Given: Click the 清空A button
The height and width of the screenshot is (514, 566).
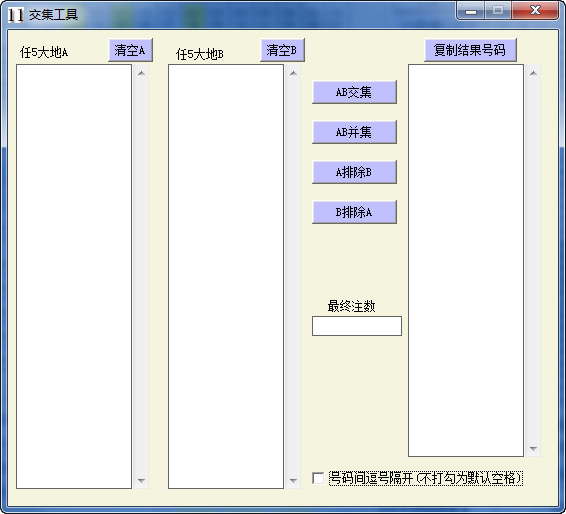Looking at the screenshot, I should pos(130,50).
